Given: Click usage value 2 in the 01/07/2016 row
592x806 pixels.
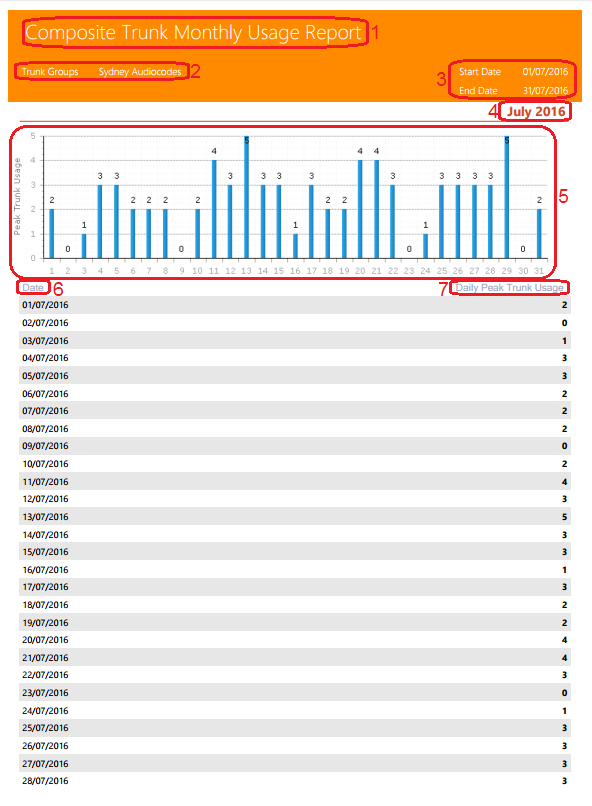Looking at the screenshot, I should point(564,305).
